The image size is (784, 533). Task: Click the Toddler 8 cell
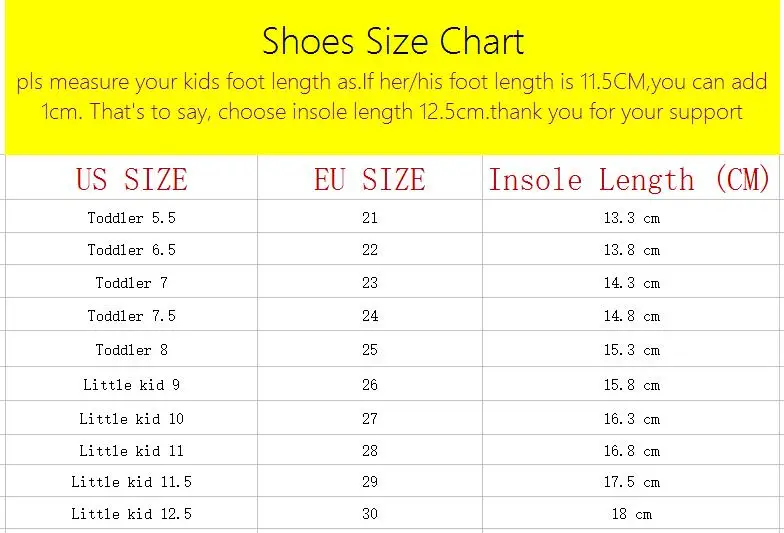[x=132, y=350]
